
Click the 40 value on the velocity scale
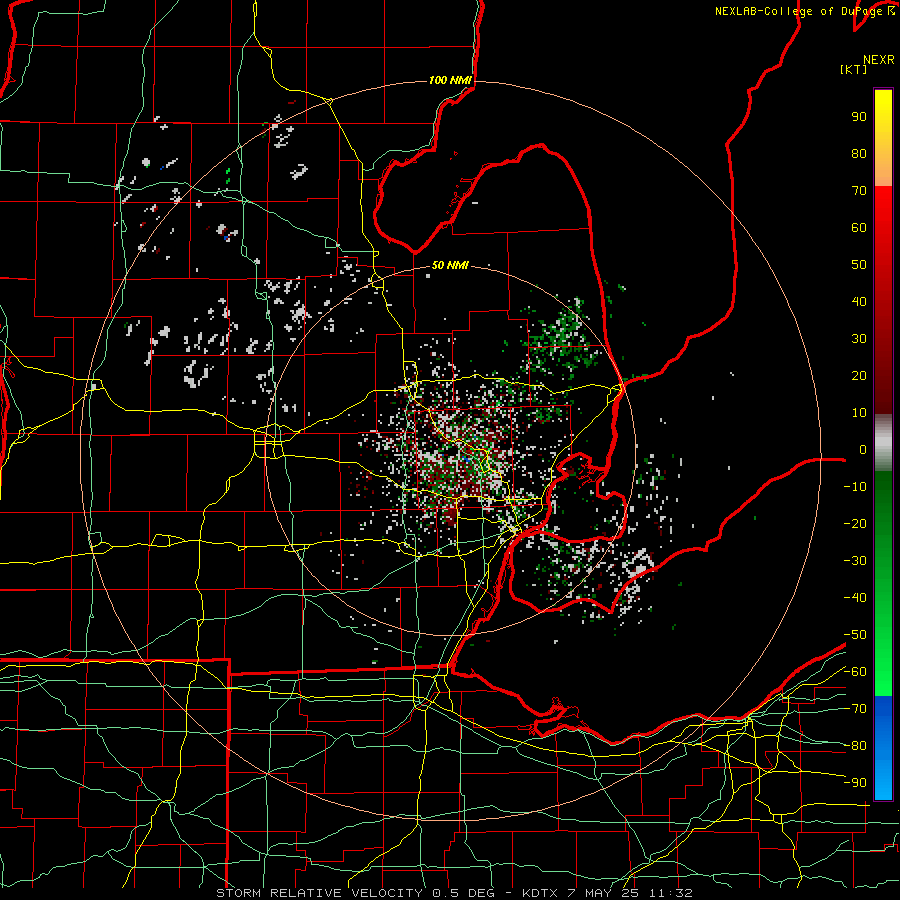click(x=859, y=301)
